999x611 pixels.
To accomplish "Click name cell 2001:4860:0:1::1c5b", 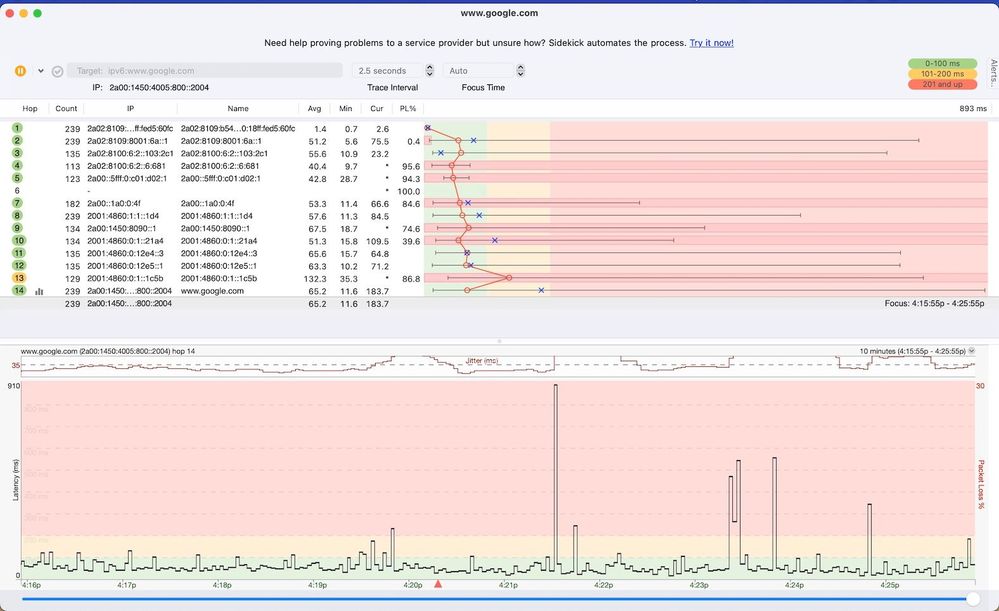I will pyautogui.click(x=219, y=278).
